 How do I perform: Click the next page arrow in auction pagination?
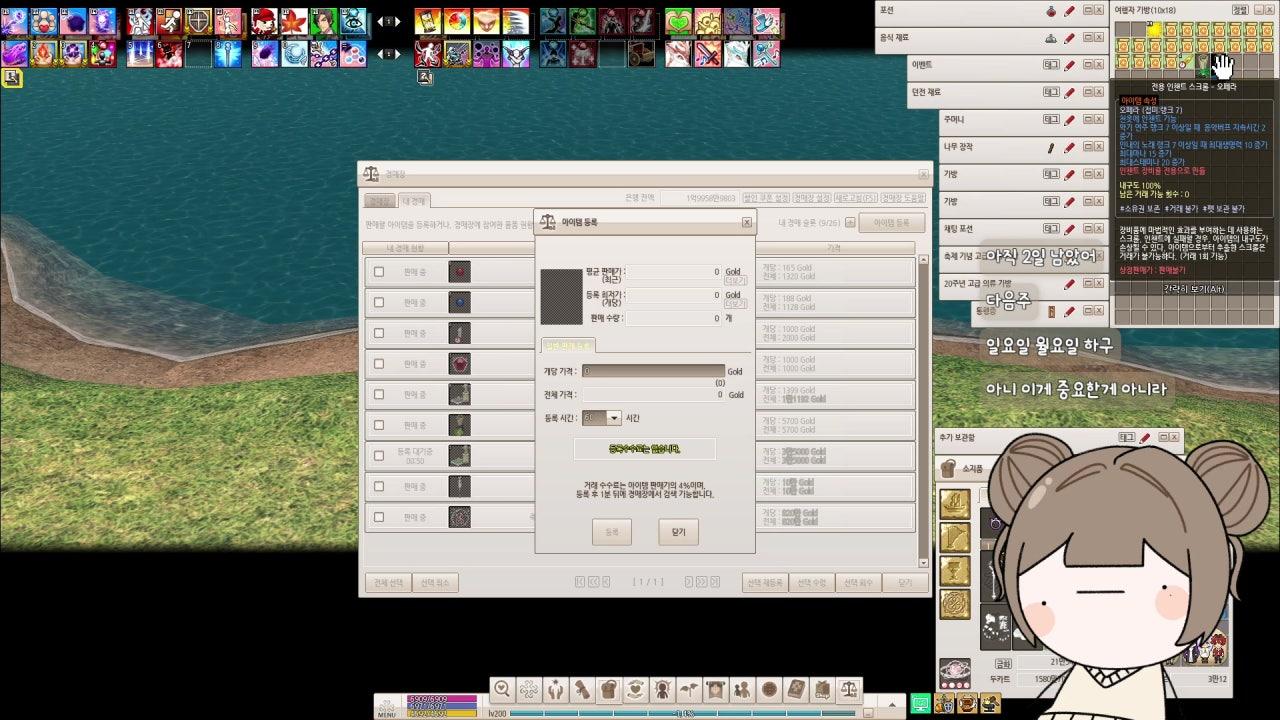click(687, 582)
